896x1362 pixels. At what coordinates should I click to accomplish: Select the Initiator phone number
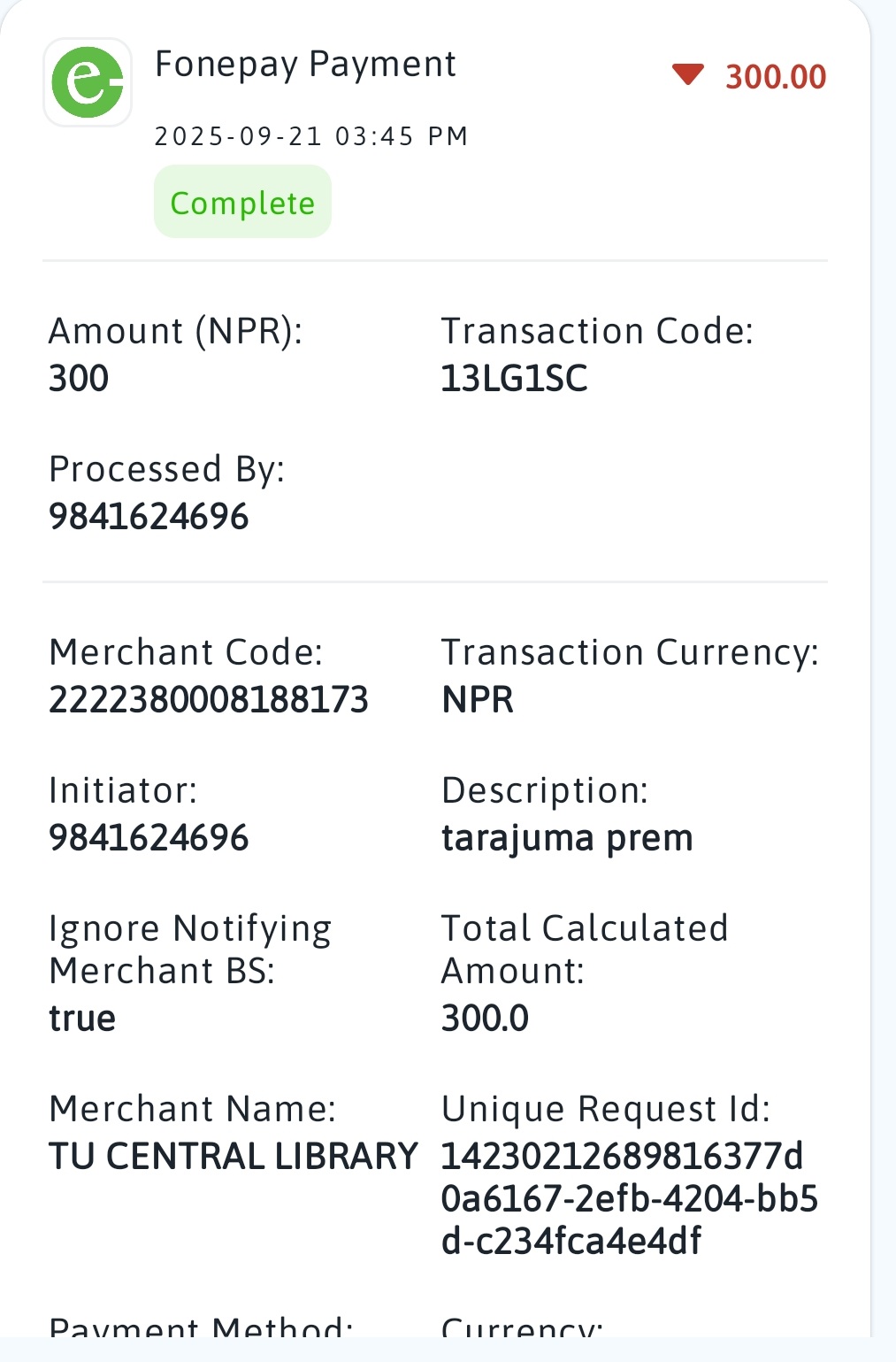[149, 838]
